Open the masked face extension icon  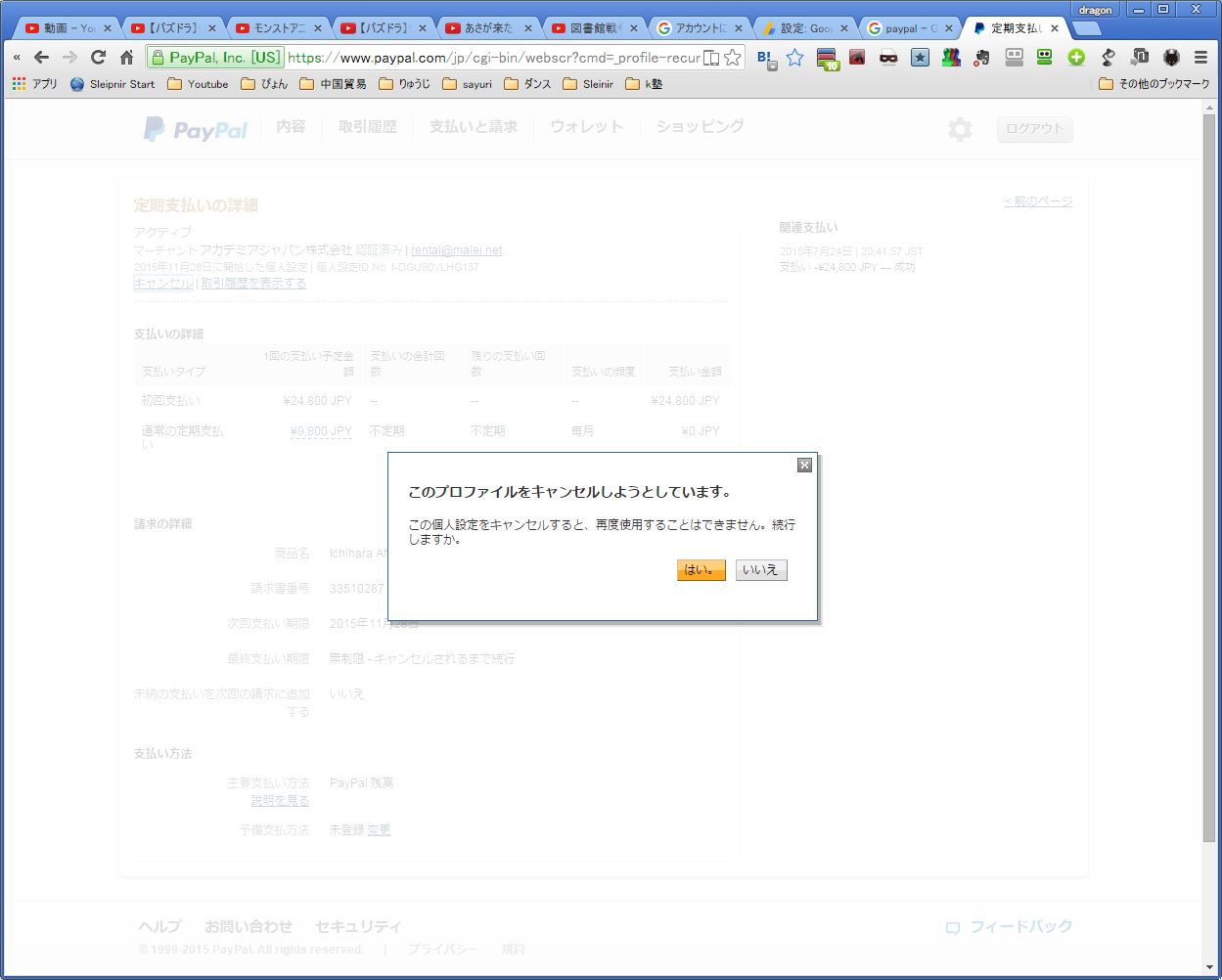(888, 58)
